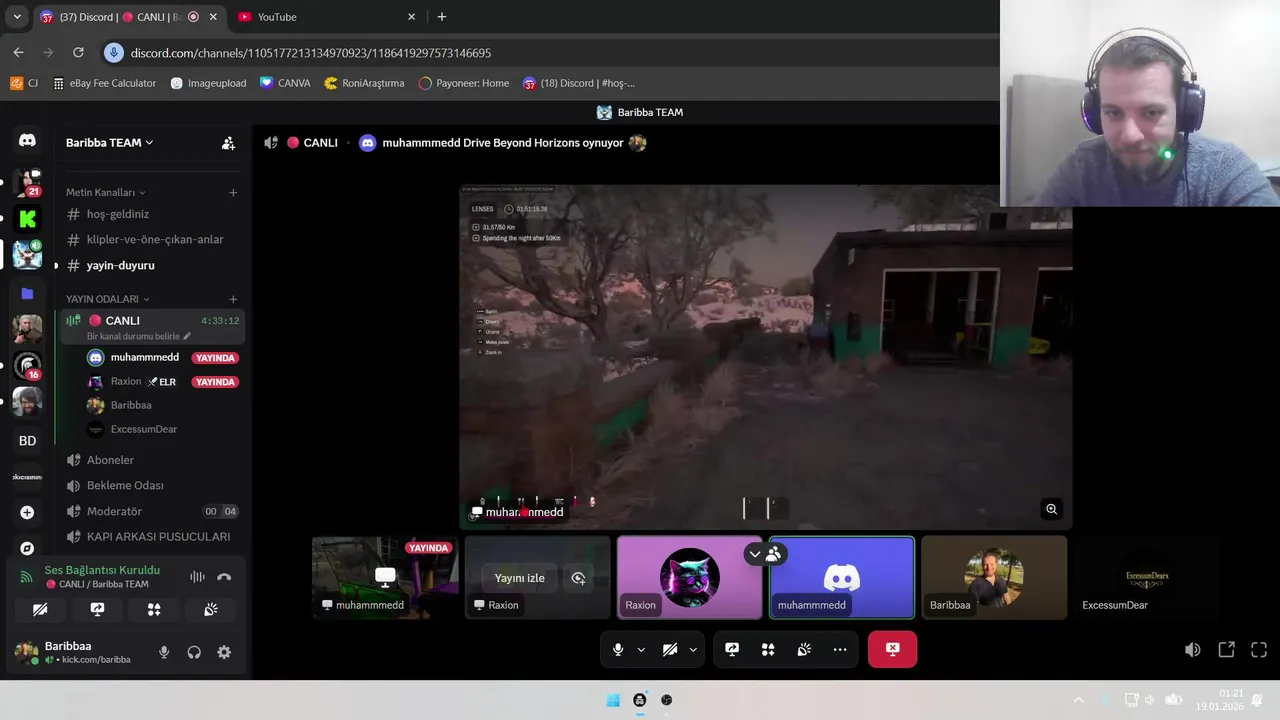This screenshot has height=720, width=1280.
Task: Click the zoom magnifier on the stream
Action: pyautogui.click(x=1051, y=509)
